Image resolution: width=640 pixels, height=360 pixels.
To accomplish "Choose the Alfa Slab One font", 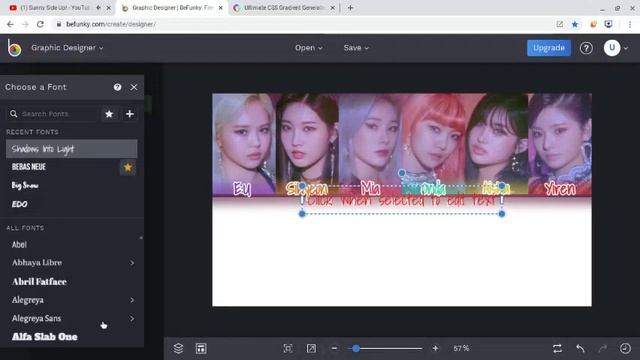I will pyautogui.click(x=44, y=337).
